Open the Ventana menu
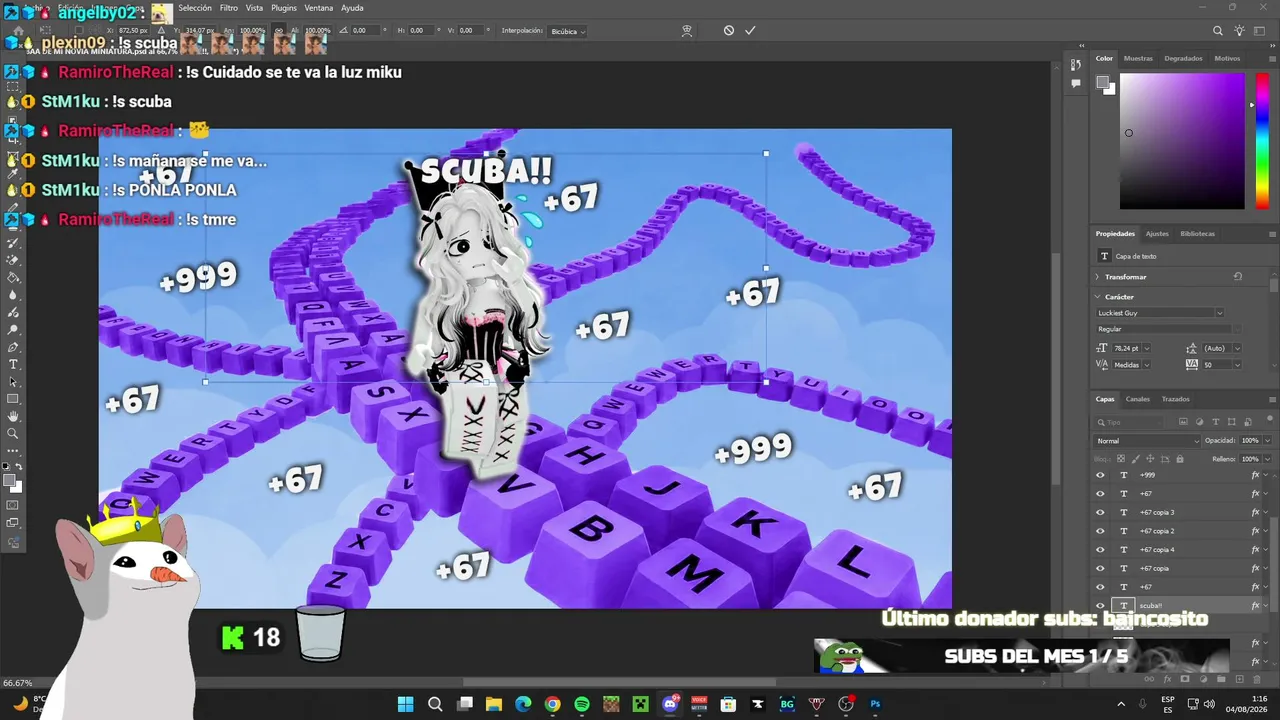 coord(319,8)
